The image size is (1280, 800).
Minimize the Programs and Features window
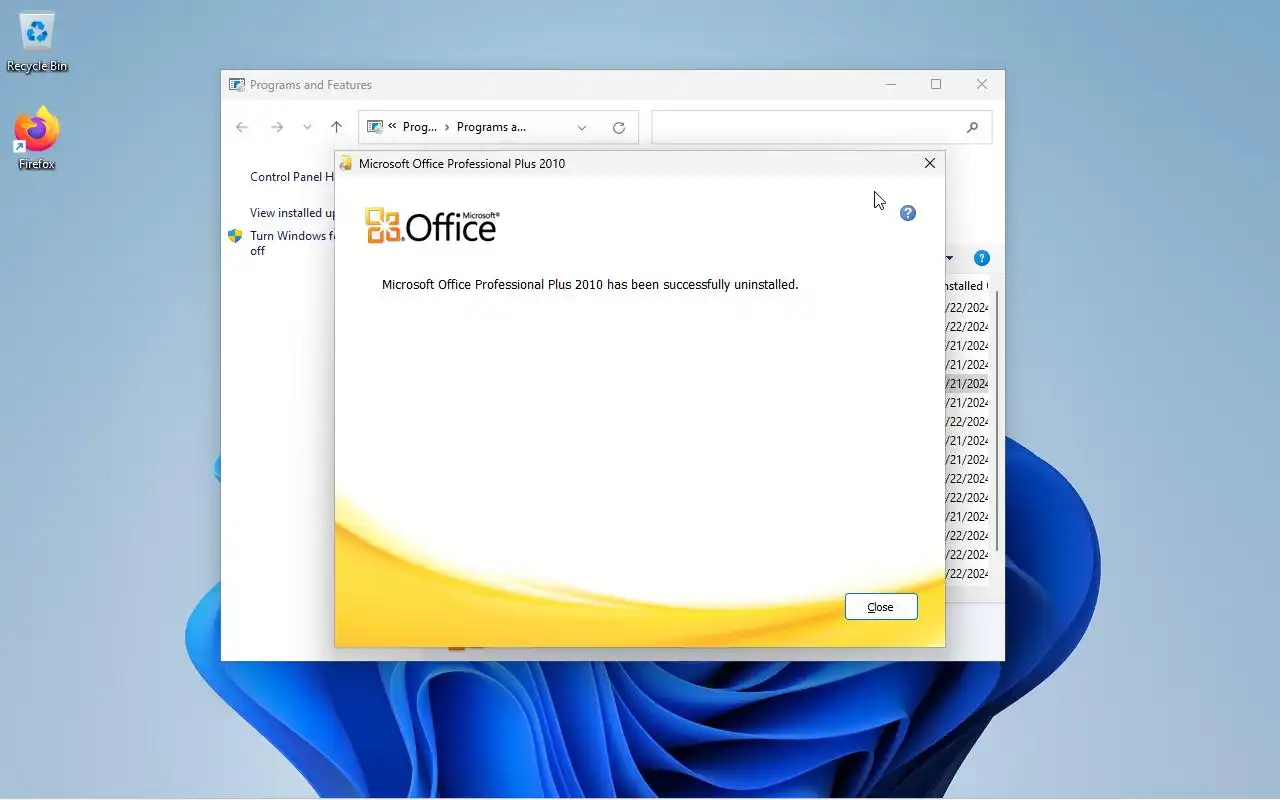[891, 85]
